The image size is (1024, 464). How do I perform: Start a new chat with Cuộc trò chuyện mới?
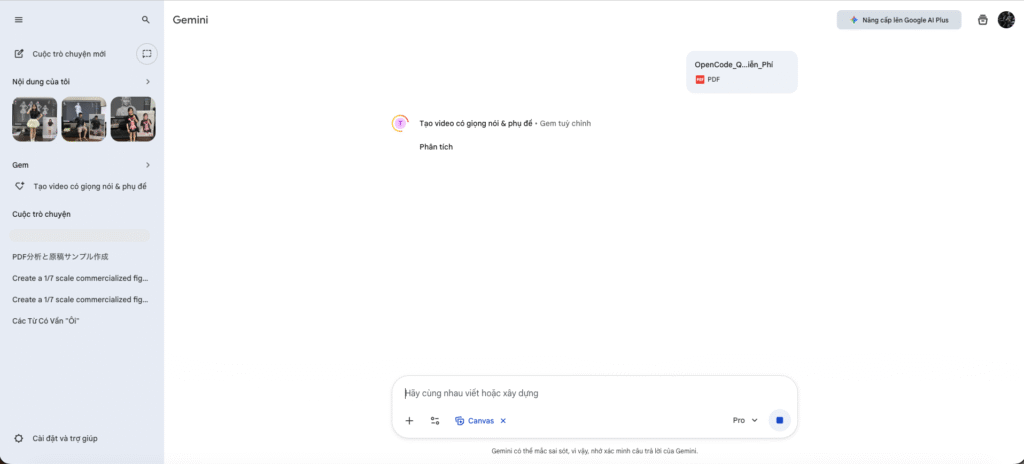point(68,54)
